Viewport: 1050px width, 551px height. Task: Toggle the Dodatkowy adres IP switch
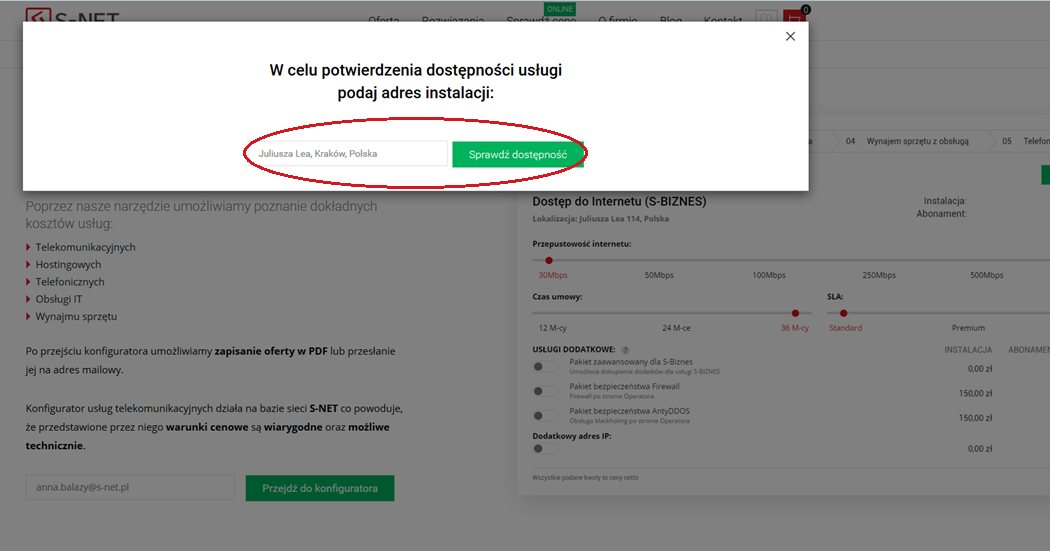coord(544,449)
